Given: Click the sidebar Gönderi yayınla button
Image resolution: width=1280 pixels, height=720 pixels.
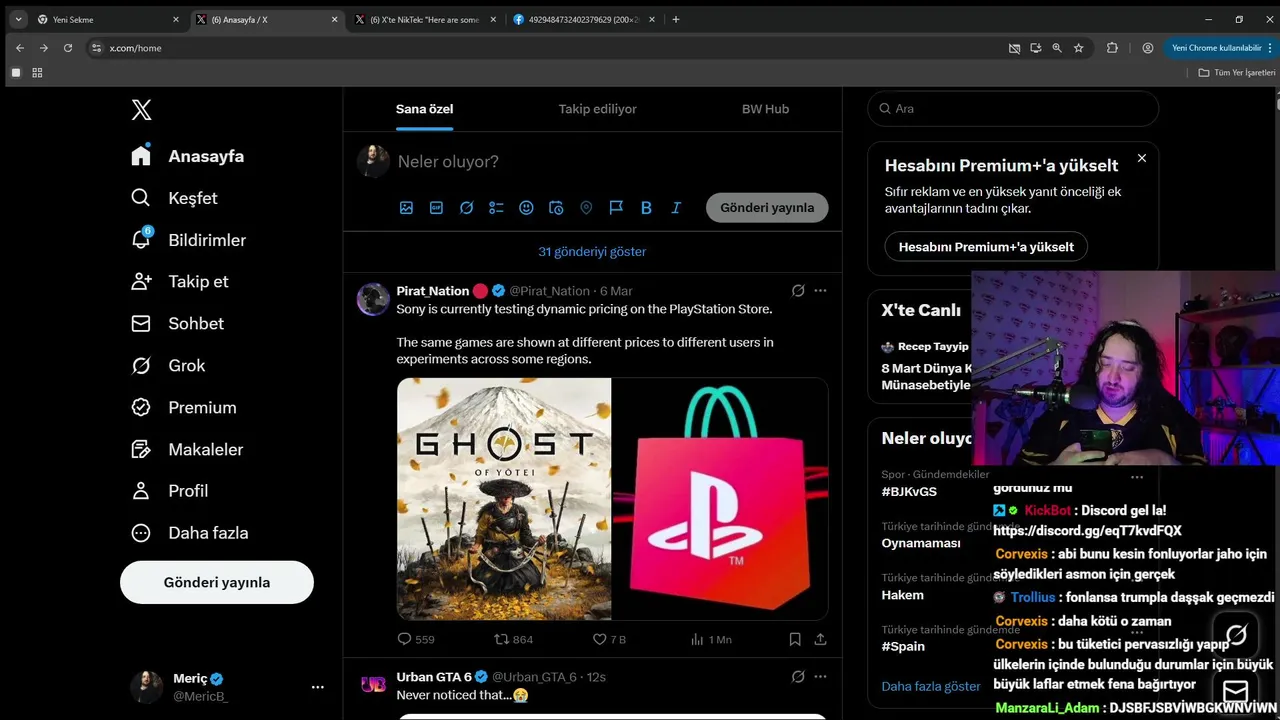Looking at the screenshot, I should click(x=217, y=582).
